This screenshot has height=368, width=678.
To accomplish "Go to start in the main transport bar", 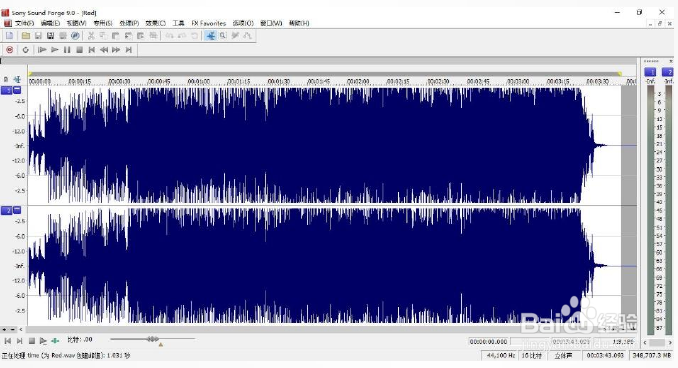I will click(x=92, y=50).
